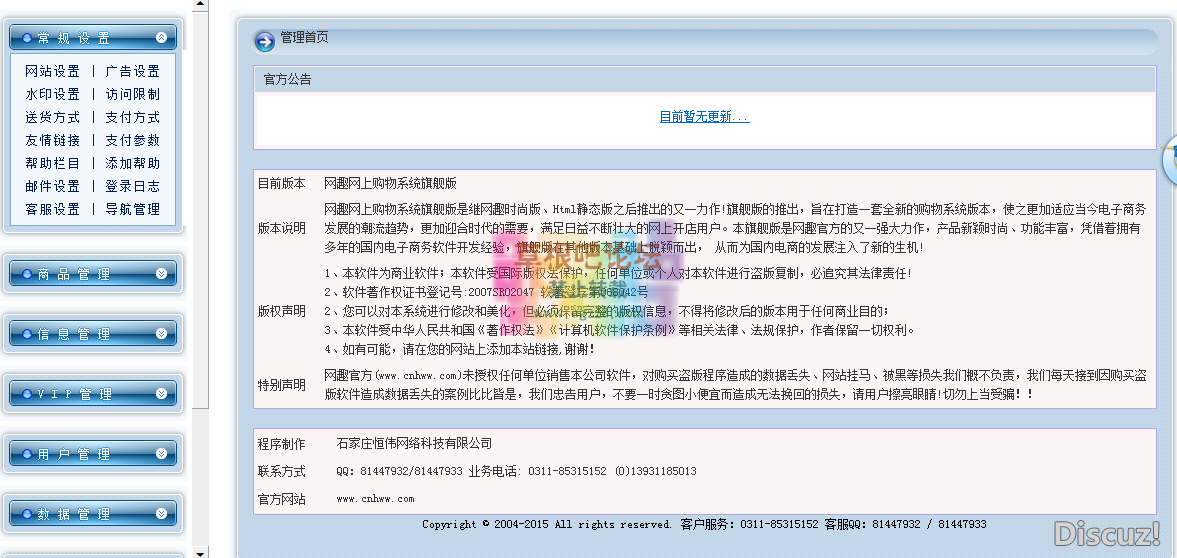Click the 版本说明 label
This screenshot has height=558, width=1177.
pyautogui.click(x=281, y=228)
